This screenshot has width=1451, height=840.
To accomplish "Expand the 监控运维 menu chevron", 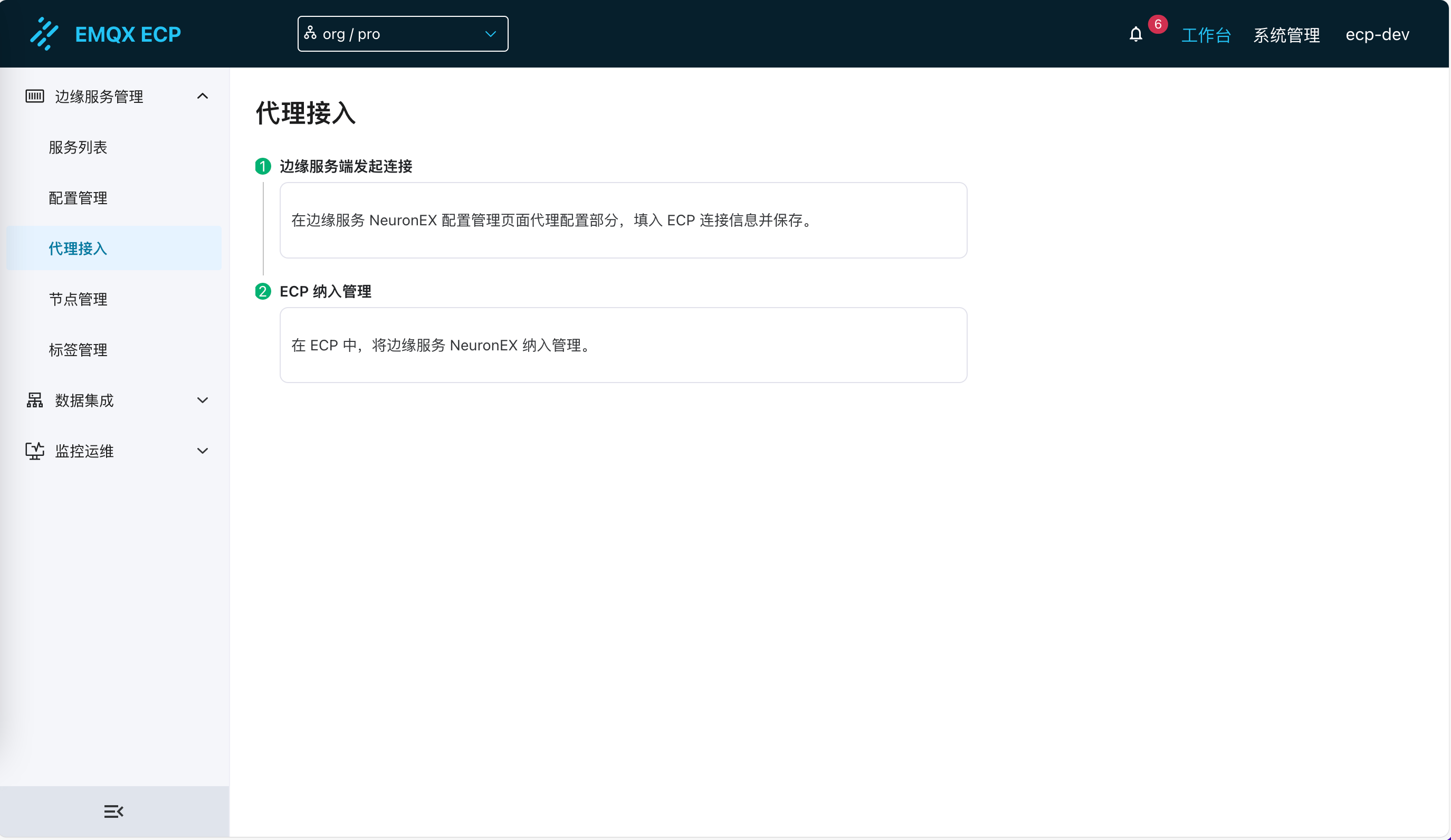I will pos(202,451).
